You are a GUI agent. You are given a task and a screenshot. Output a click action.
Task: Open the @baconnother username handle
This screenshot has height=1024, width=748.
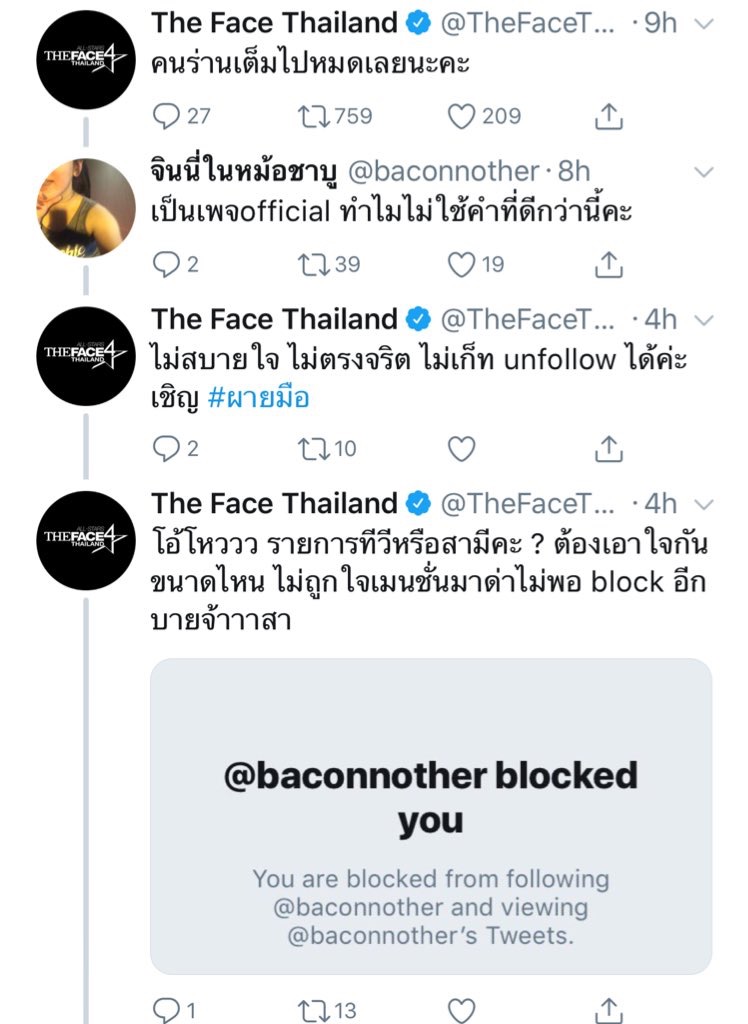[x=443, y=171]
